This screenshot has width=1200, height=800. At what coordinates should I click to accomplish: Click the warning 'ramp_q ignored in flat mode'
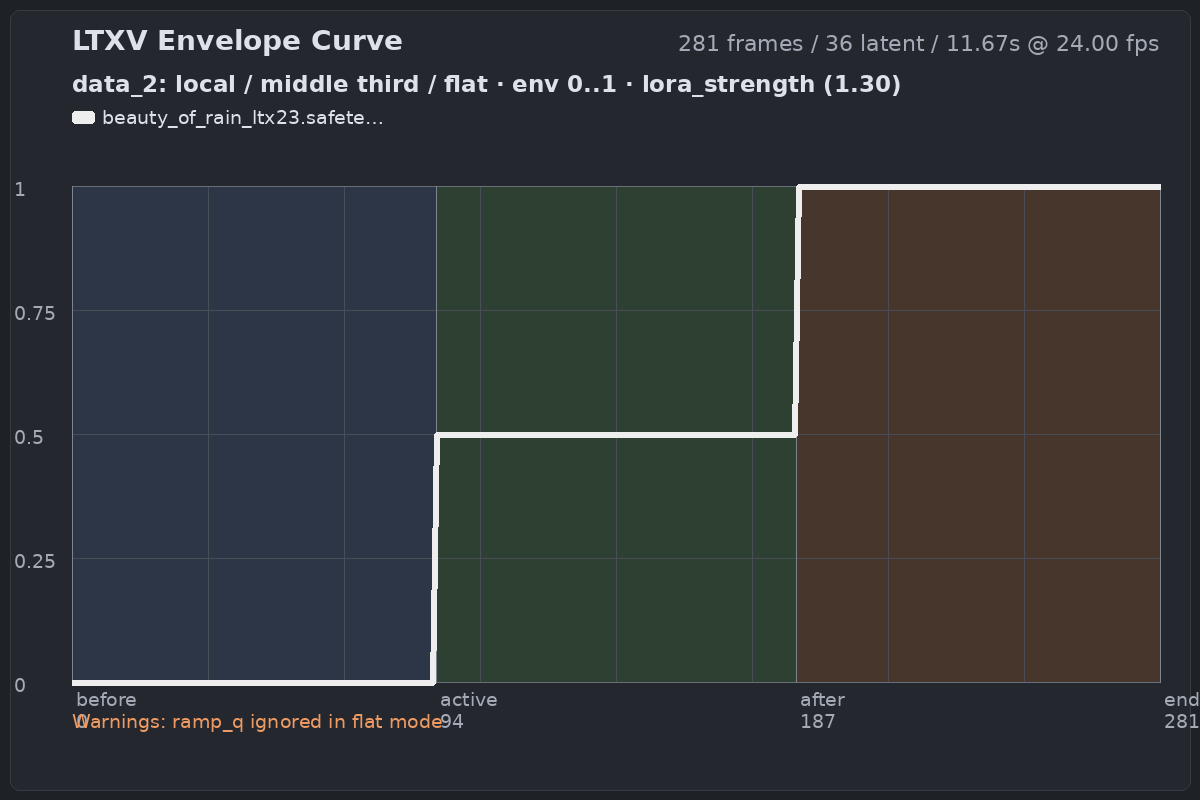(x=258, y=722)
